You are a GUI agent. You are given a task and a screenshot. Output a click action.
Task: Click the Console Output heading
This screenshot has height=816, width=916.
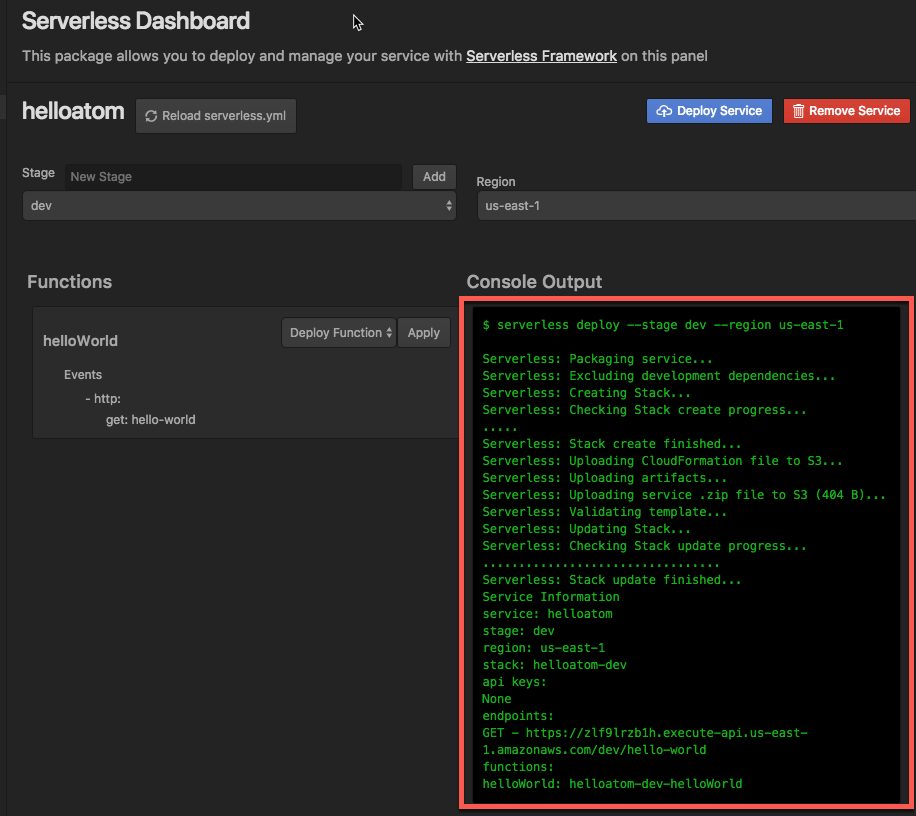[535, 282]
